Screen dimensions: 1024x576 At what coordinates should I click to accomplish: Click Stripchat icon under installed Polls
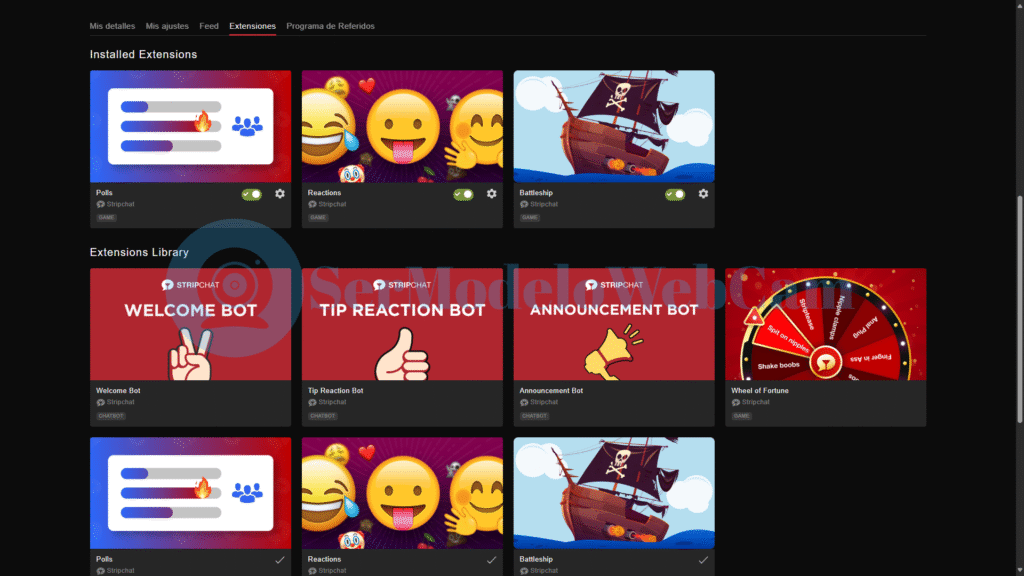101,204
